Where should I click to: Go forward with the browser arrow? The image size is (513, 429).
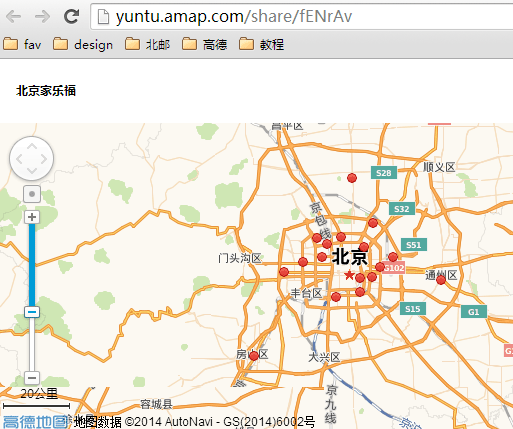[42, 16]
